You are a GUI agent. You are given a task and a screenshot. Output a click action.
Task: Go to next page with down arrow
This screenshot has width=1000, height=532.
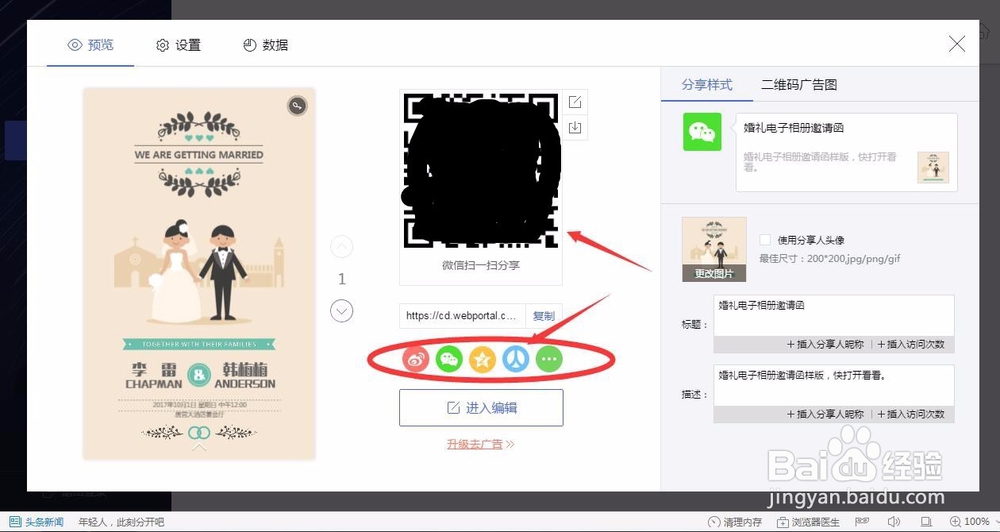tap(342, 311)
